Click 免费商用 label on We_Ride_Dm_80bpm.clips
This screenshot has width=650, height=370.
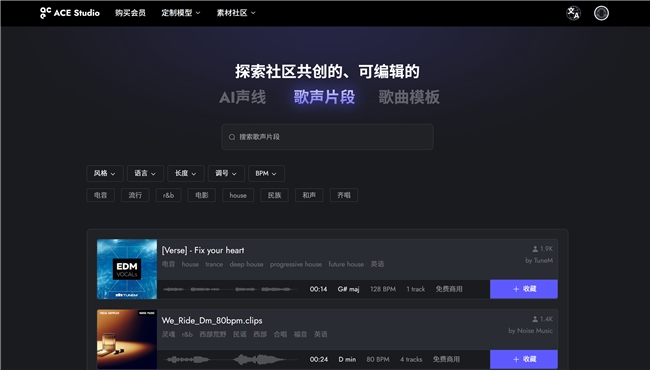pos(446,359)
